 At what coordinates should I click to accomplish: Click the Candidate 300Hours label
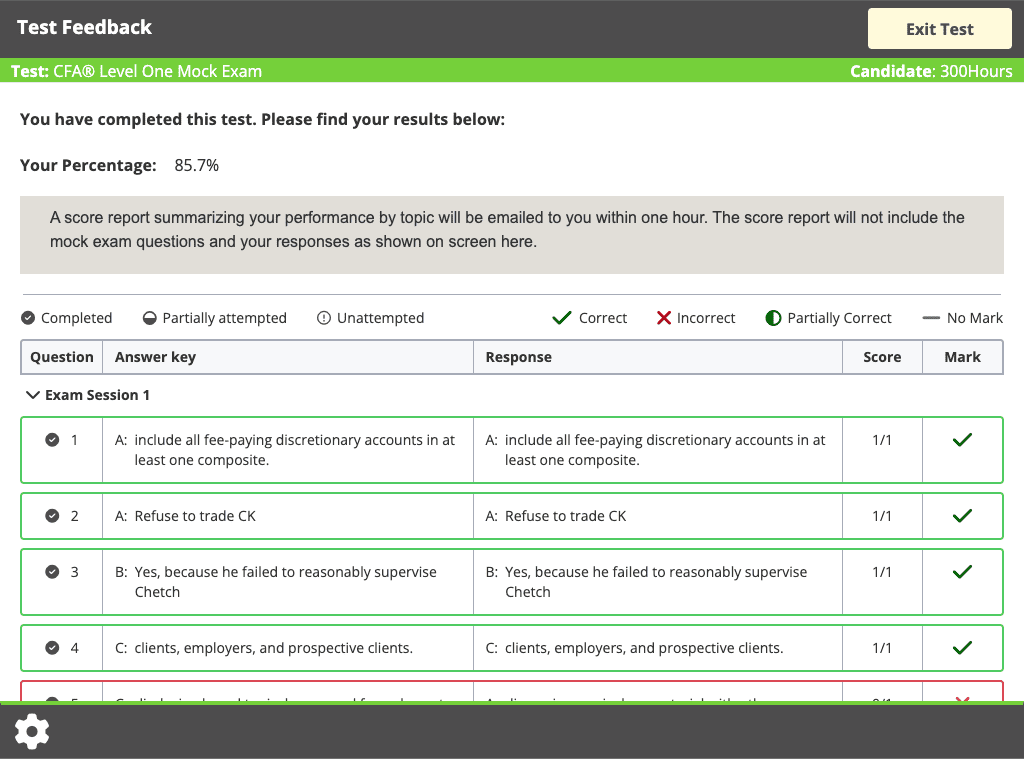932,71
